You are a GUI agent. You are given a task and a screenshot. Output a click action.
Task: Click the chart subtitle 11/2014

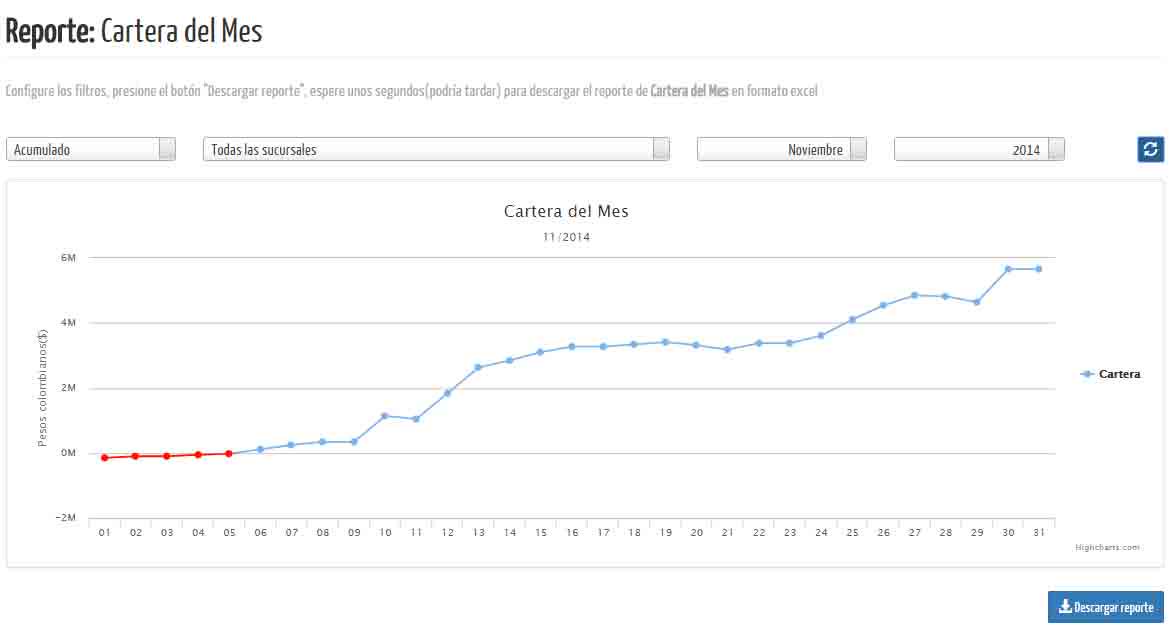click(x=566, y=237)
